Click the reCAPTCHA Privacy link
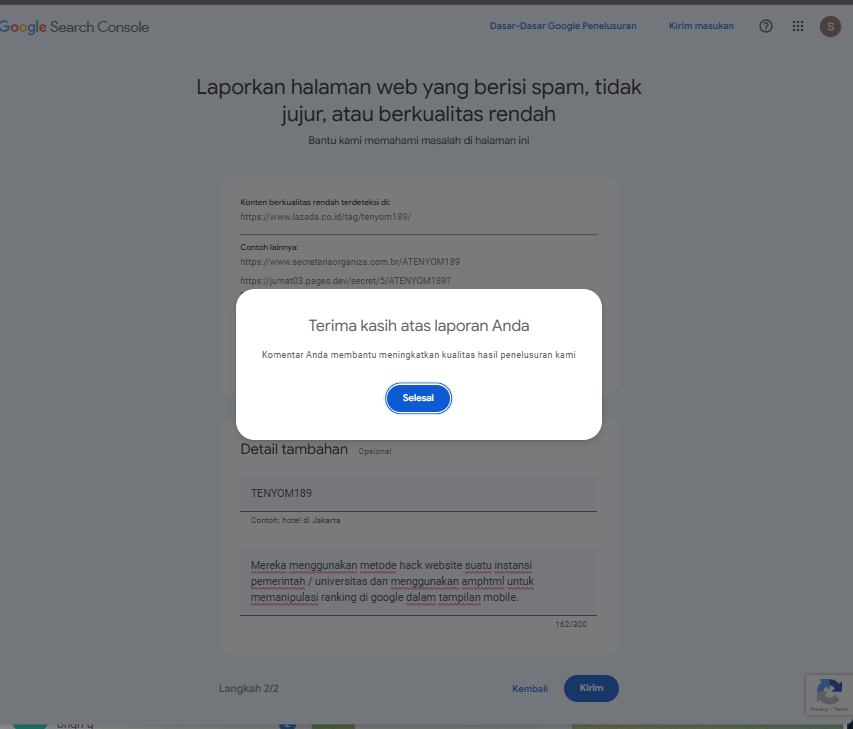Image resolution: width=853 pixels, height=729 pixels. coord(818,709)
